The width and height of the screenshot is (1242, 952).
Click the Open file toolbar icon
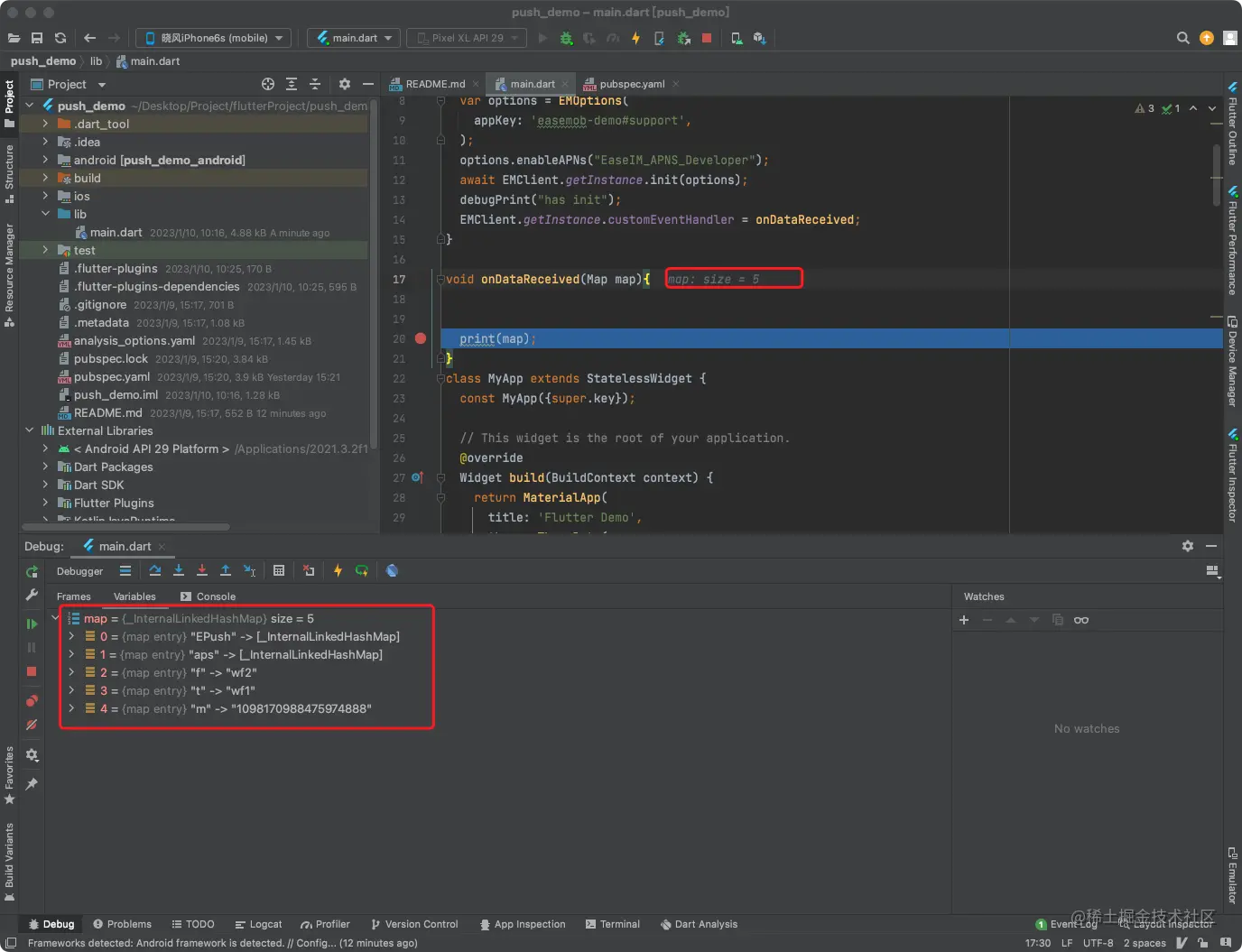(x=14, y=38)
